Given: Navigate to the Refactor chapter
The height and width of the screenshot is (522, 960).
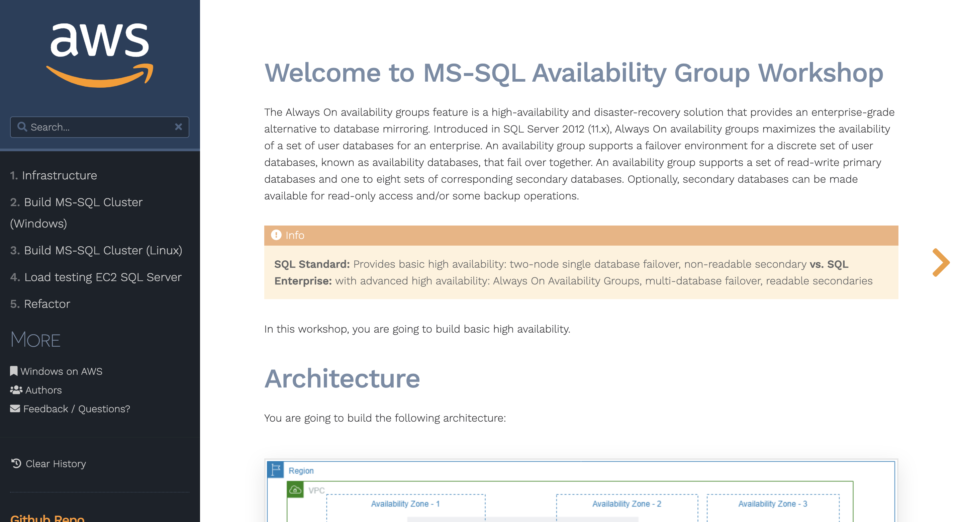Looking at the screenshot, I should click(x=46, y=304).
